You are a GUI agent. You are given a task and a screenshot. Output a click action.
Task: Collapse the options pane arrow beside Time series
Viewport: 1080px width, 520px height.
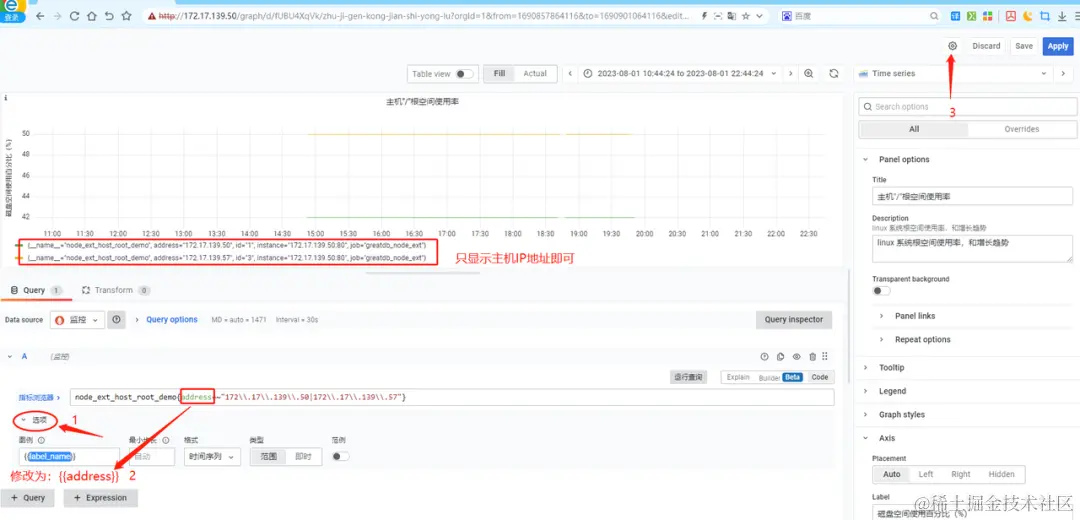click(1063, 74)
